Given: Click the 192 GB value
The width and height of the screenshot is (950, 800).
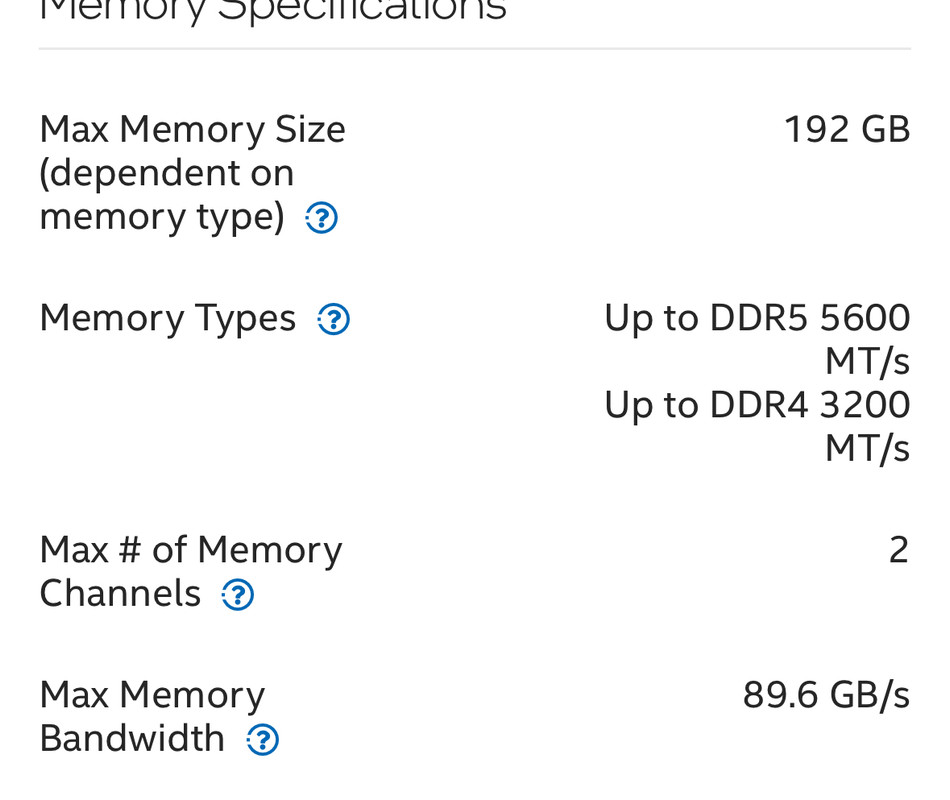Looking at the screenshot, I should tap(847, 130).
